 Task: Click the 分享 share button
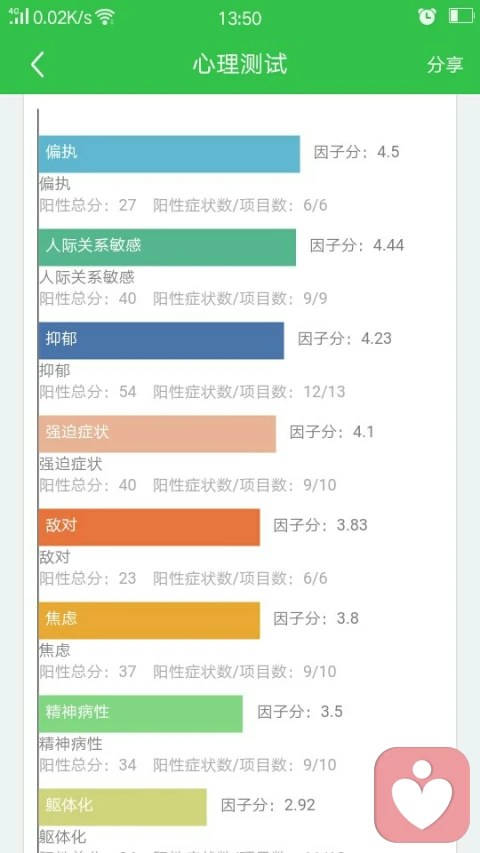(445, 64)
